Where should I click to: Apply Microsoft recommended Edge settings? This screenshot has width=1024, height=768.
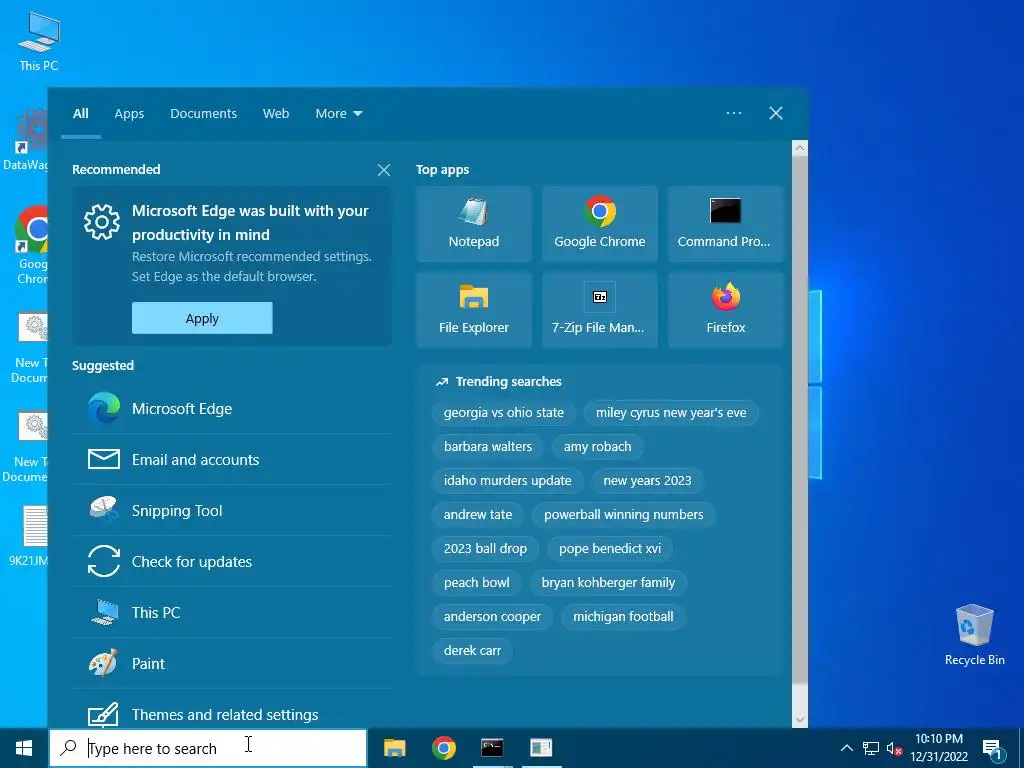(x=202, y=318)
